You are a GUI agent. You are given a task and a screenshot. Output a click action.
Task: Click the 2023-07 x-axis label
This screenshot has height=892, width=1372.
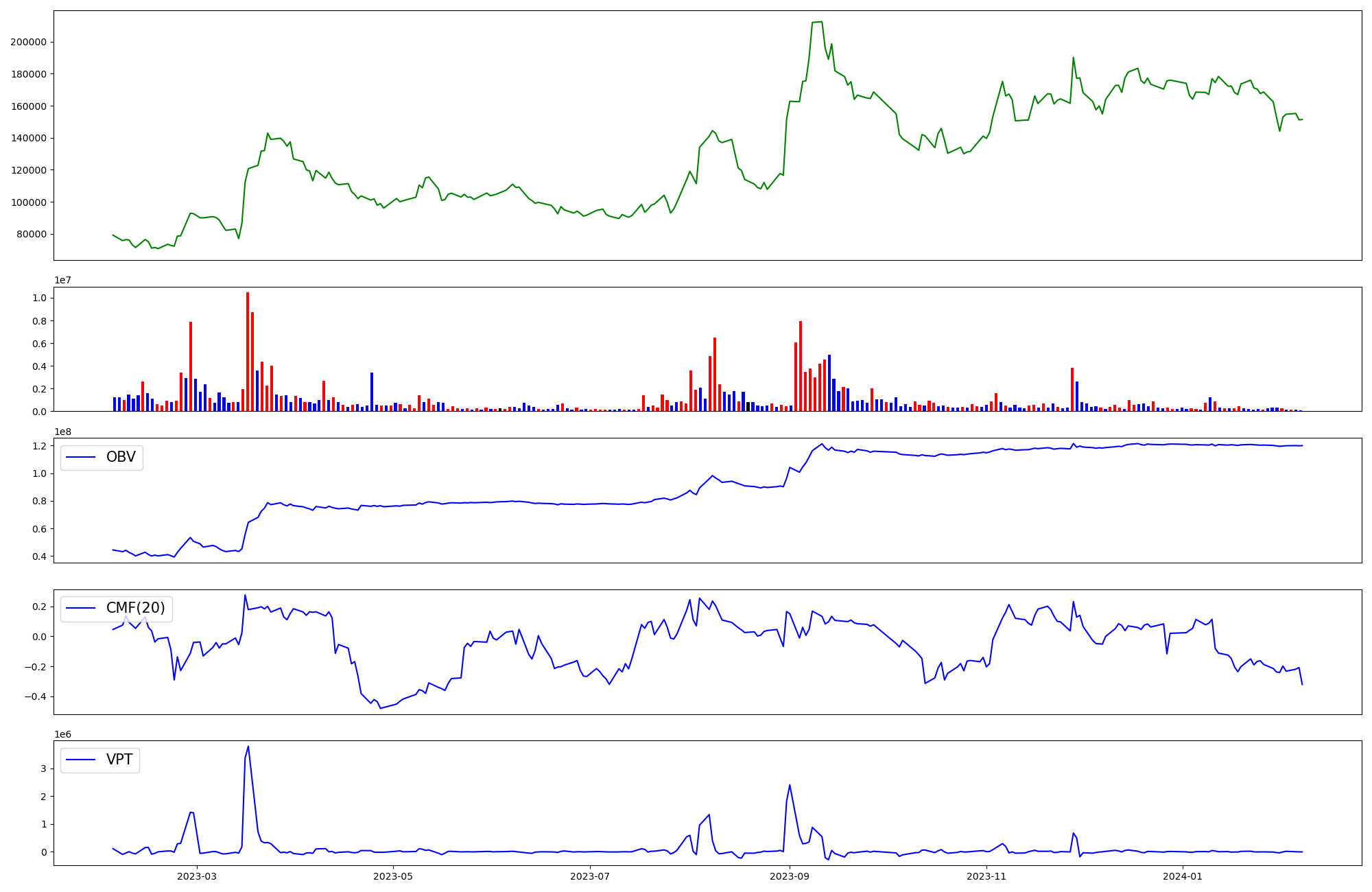click(590, 876)
